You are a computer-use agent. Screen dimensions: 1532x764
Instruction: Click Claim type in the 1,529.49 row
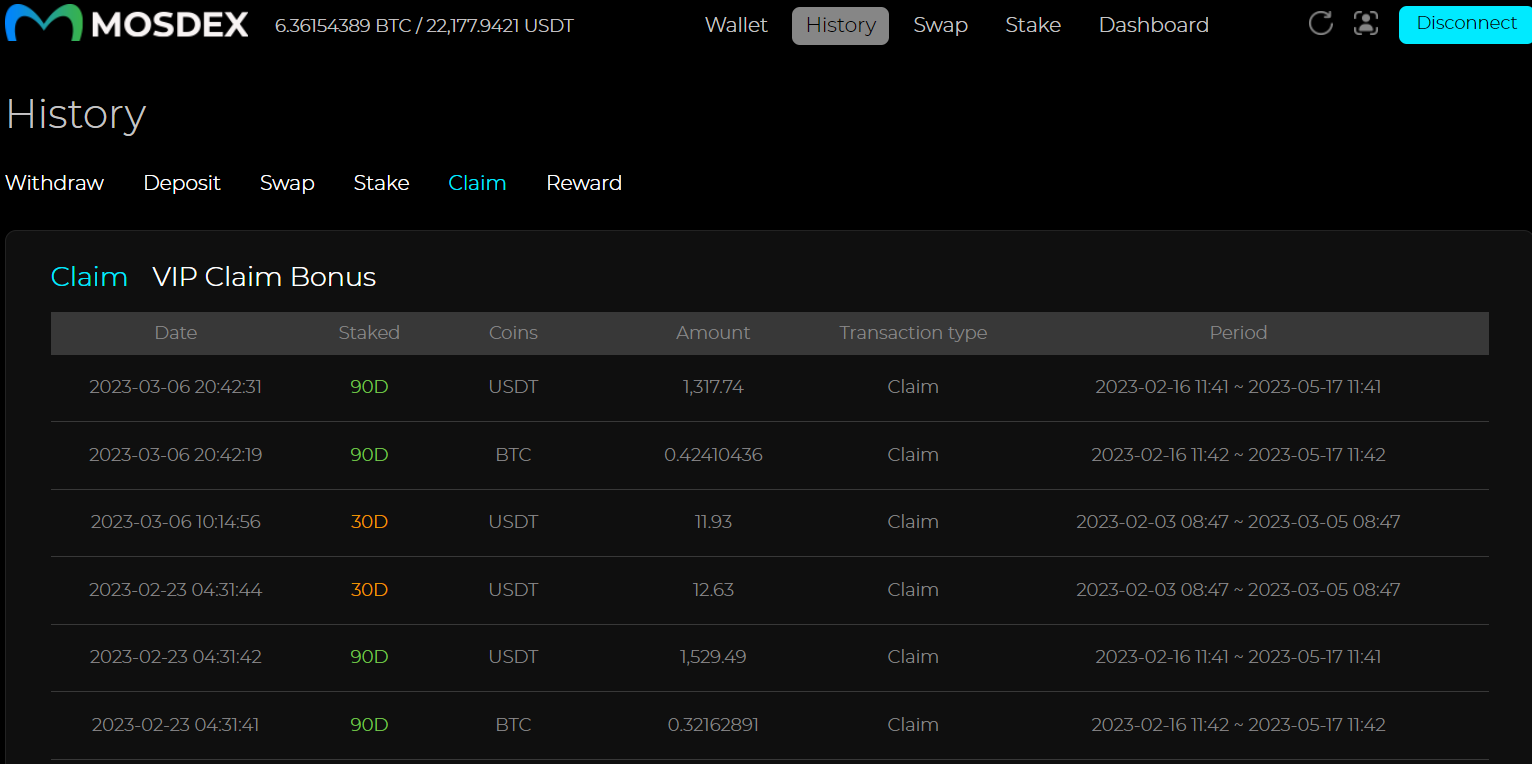click(x=913, y=657)
